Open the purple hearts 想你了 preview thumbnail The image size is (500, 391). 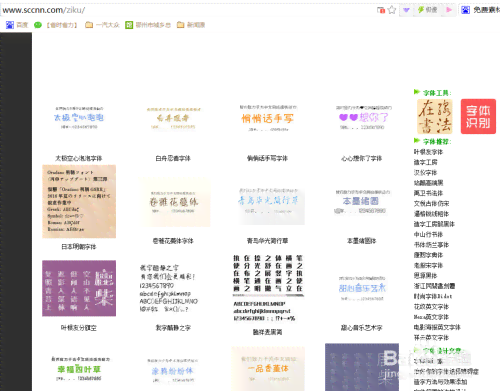coord(364,118)
